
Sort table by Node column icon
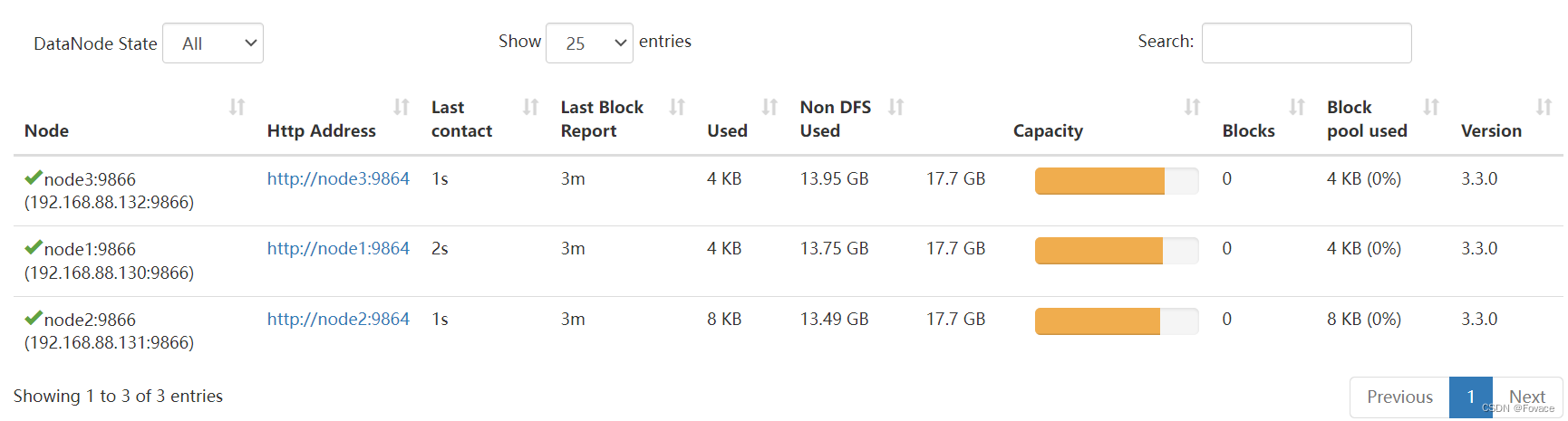coord(237,108)
